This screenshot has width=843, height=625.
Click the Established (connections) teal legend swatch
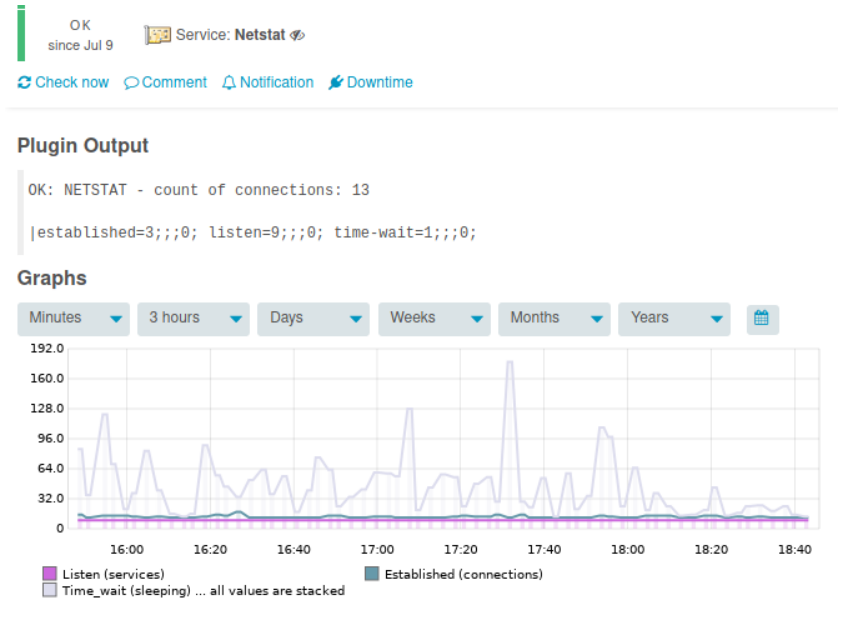[x=372, y=573]
